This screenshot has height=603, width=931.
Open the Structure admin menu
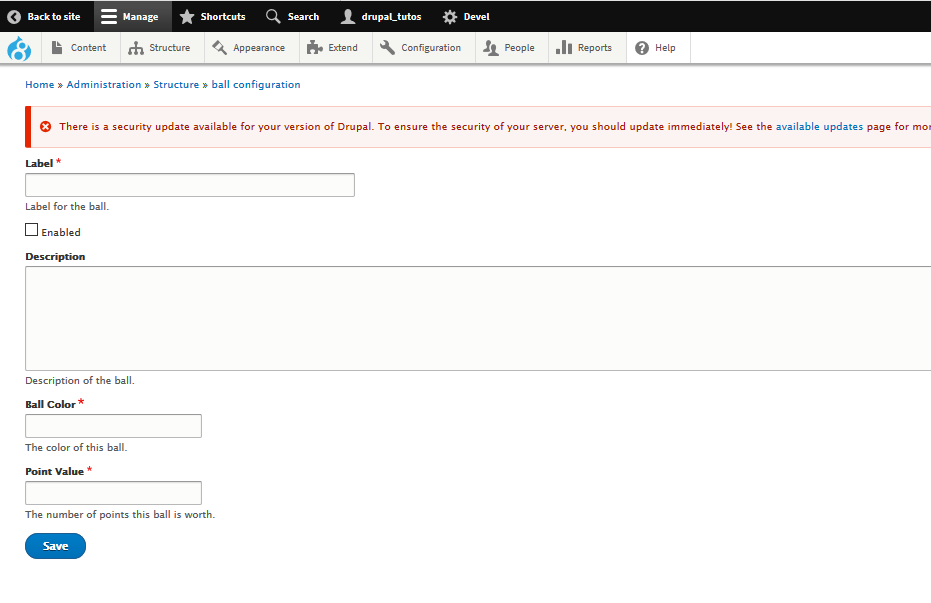tap(160, 48)
